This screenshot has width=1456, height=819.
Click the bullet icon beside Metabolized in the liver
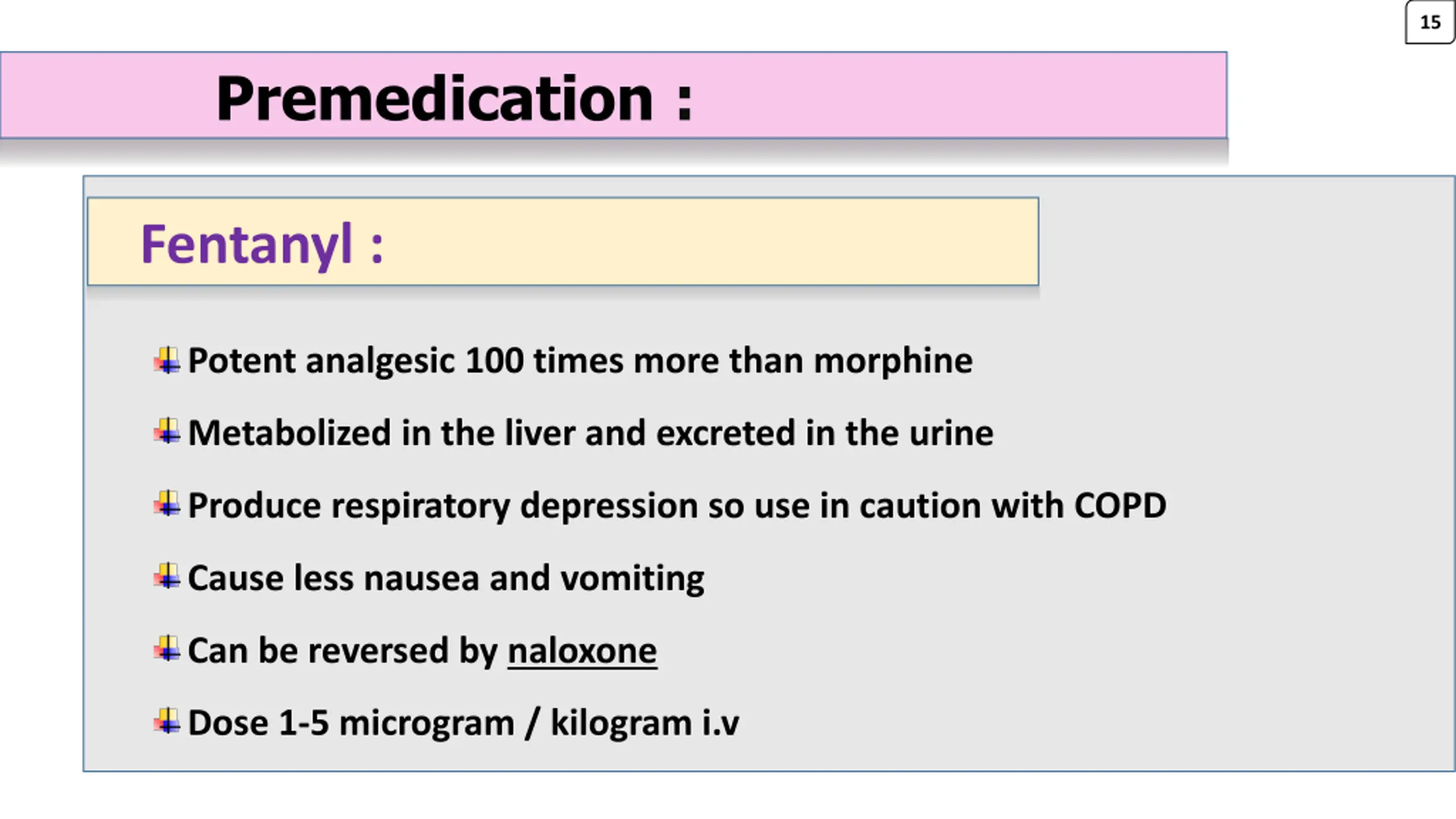click(167, 432)
